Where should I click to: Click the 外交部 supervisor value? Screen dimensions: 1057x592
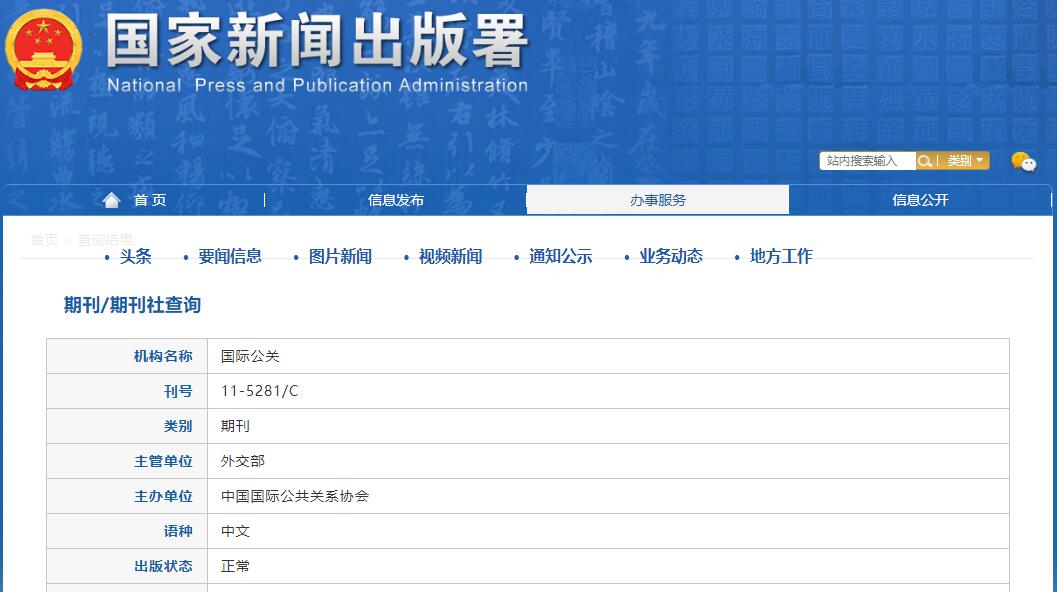click(243, 461)
